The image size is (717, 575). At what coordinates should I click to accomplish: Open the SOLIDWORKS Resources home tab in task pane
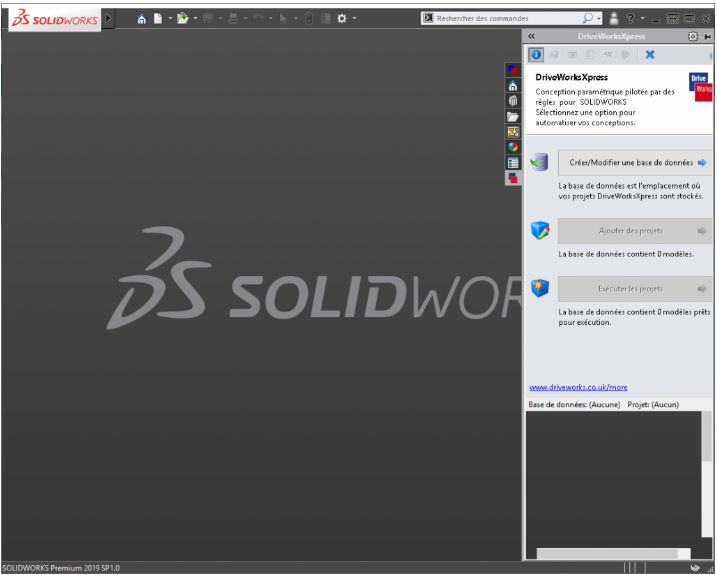click(513, 86)
